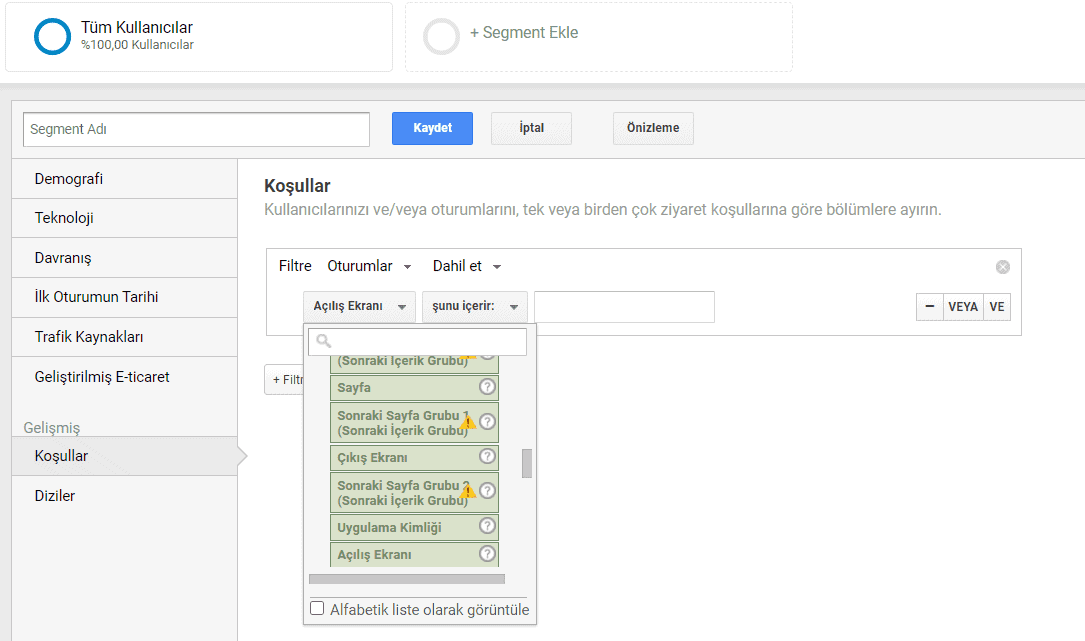Click warning icon on Sonraki Sayfa Grubu 1
This screenshot has height=641, width=1085.
point(467,422)
